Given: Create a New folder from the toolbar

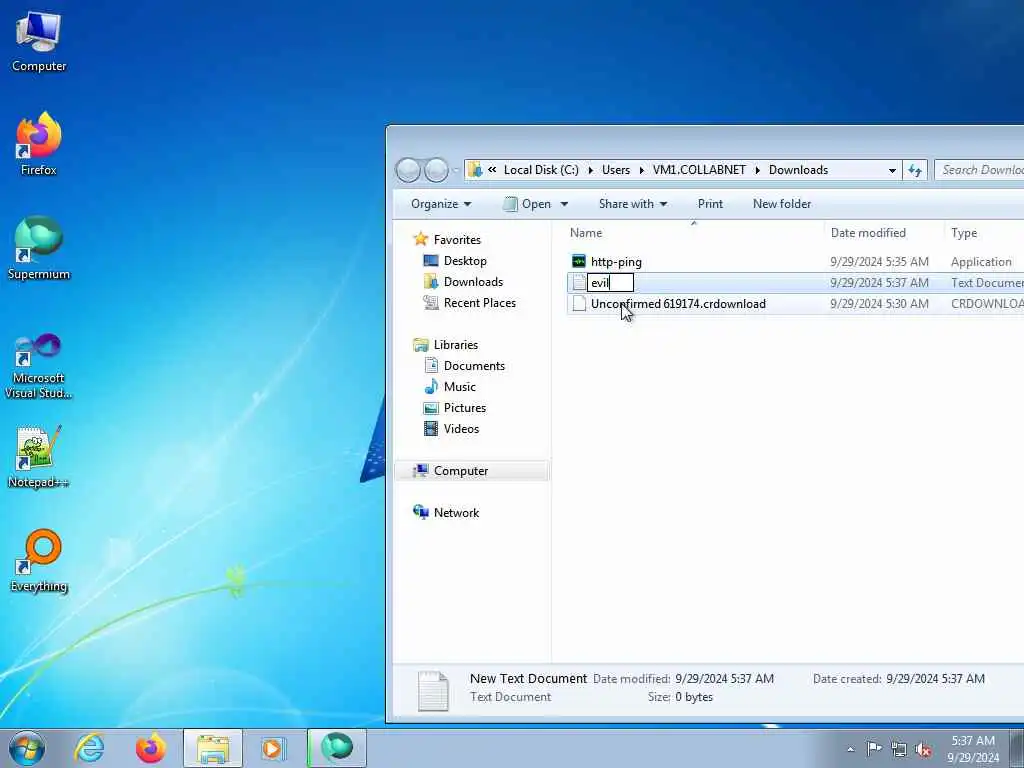Looking at the screenshot, I should pos(782,204).
